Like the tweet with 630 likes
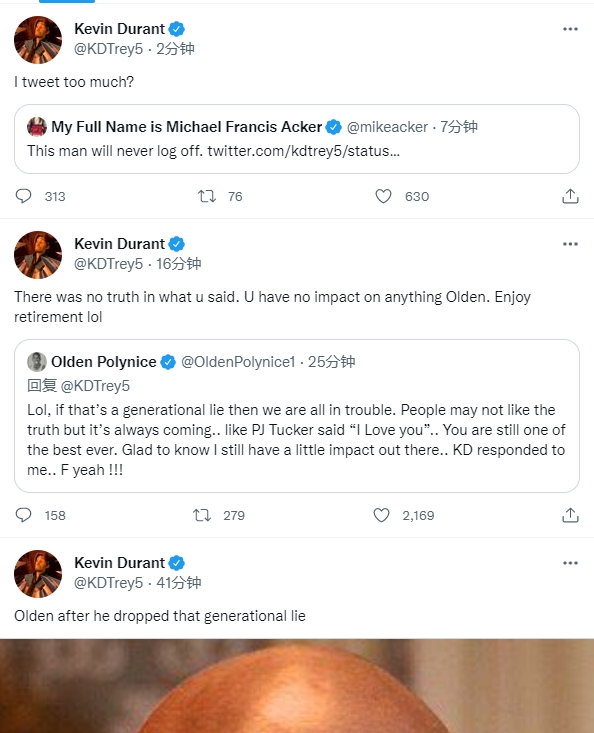The height and width of the screenshot is (733, 594). click(383, 196)
